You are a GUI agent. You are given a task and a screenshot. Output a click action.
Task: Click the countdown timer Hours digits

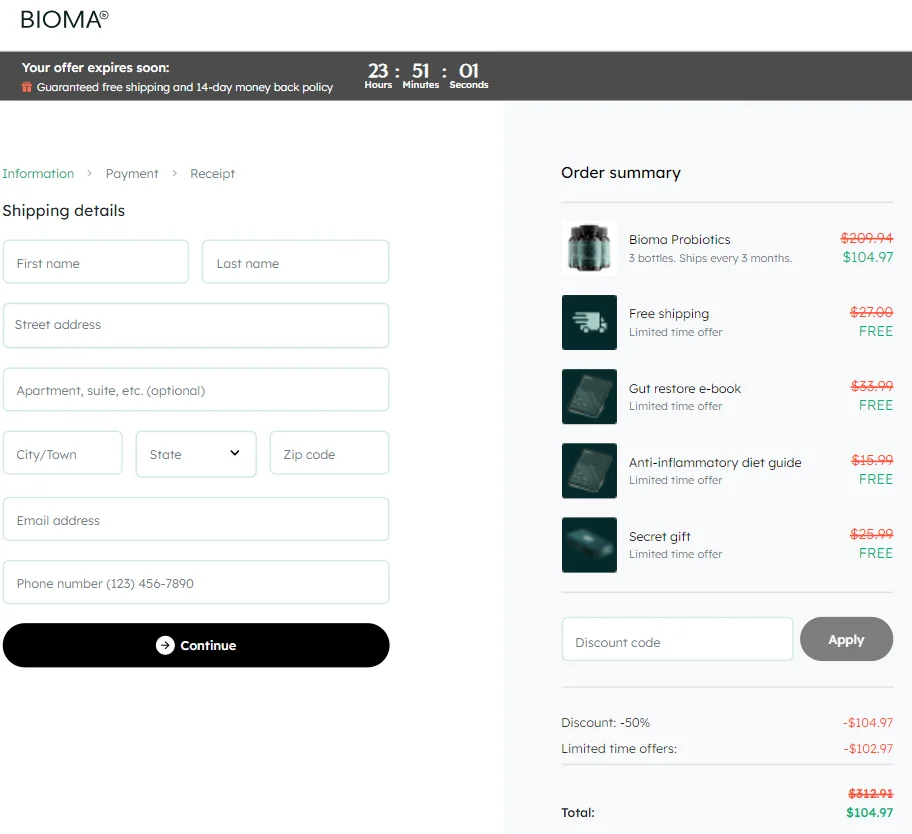(378, 71)
